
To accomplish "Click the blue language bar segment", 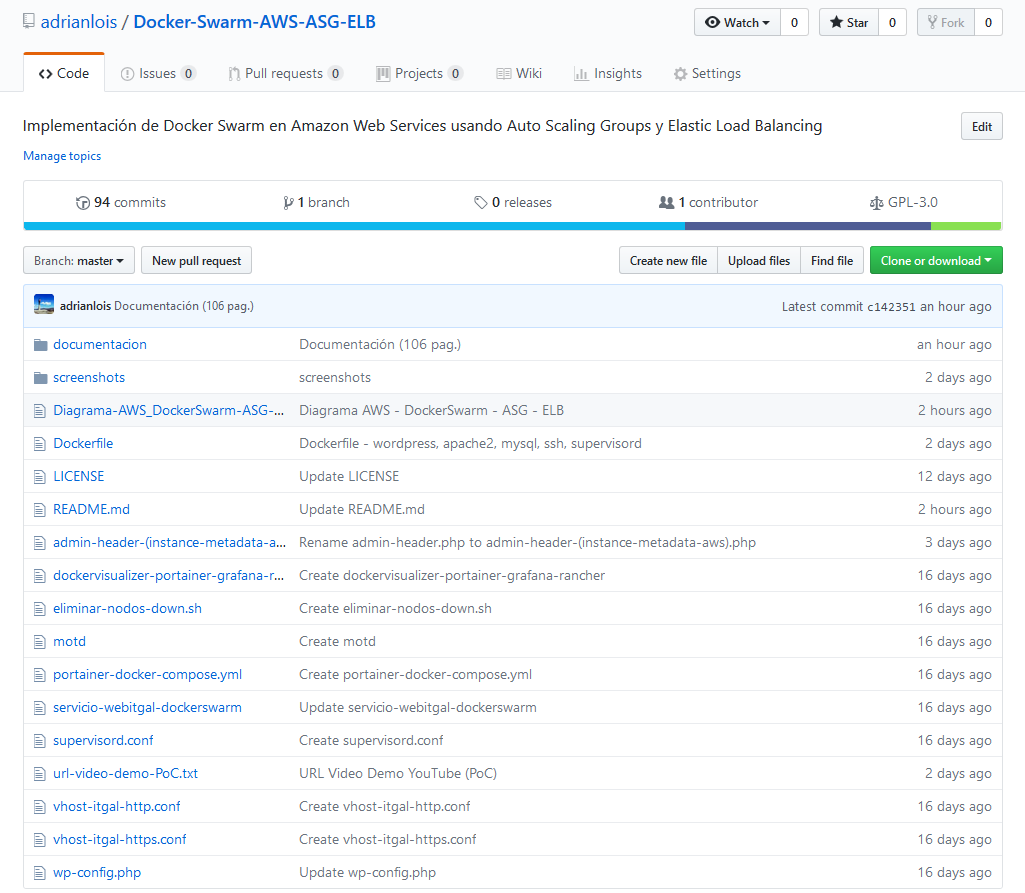I will pos(354,226).
